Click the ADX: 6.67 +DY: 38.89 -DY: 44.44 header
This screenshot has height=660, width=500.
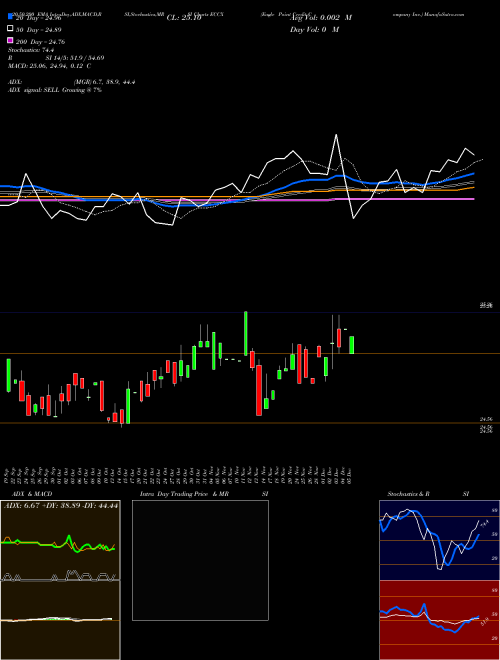click(x=61, y=505)
